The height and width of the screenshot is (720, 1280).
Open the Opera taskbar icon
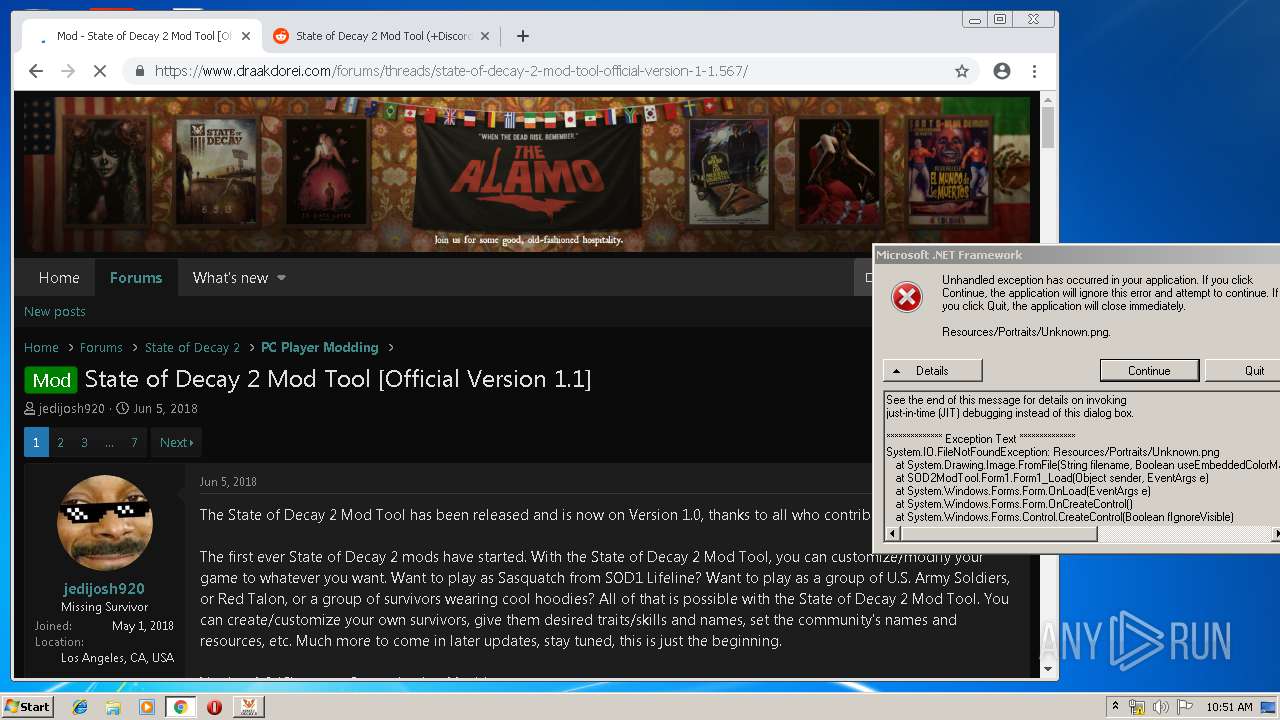coord(214,707)
